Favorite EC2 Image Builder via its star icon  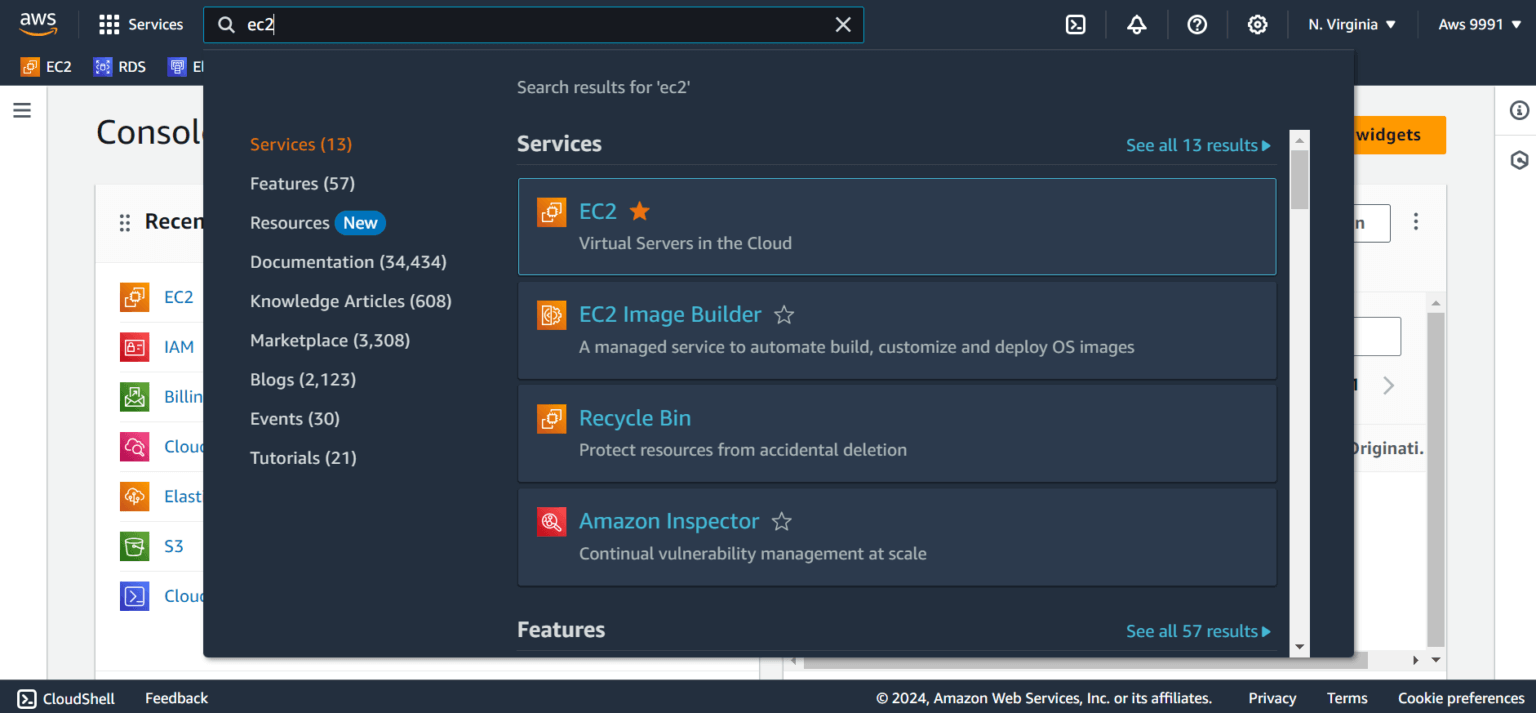click(x=783, y=314)
